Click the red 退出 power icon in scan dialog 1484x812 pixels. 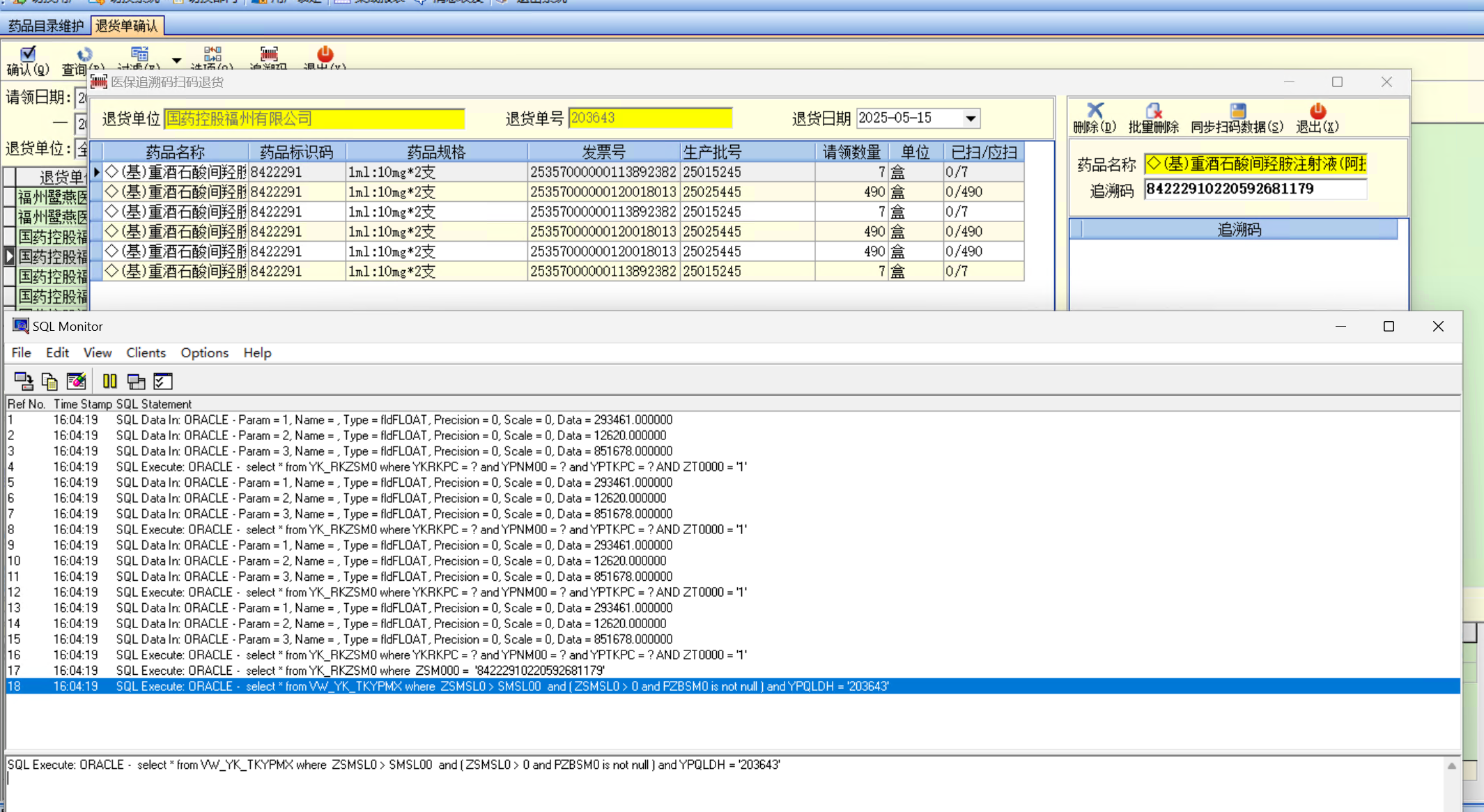(x=1317, y=111)
